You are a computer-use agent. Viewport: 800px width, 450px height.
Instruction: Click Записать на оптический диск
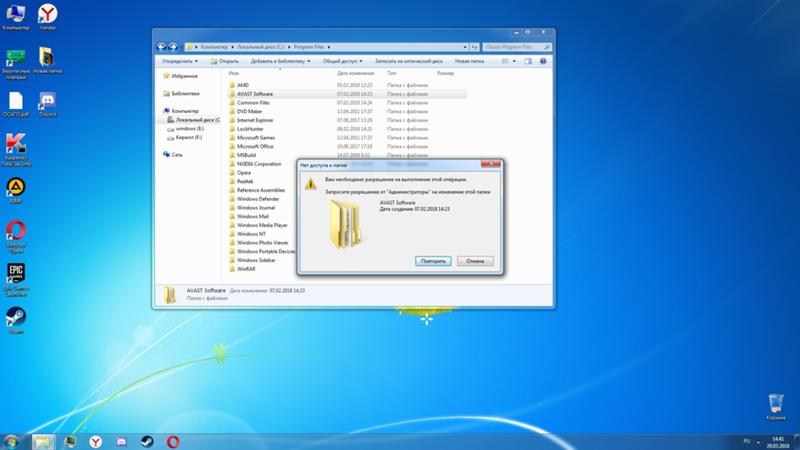(x=408, y=60)
